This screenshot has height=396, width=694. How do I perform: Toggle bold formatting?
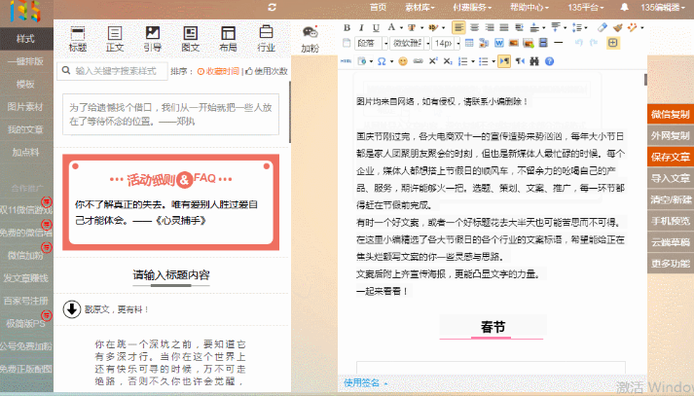click(347, 27)
